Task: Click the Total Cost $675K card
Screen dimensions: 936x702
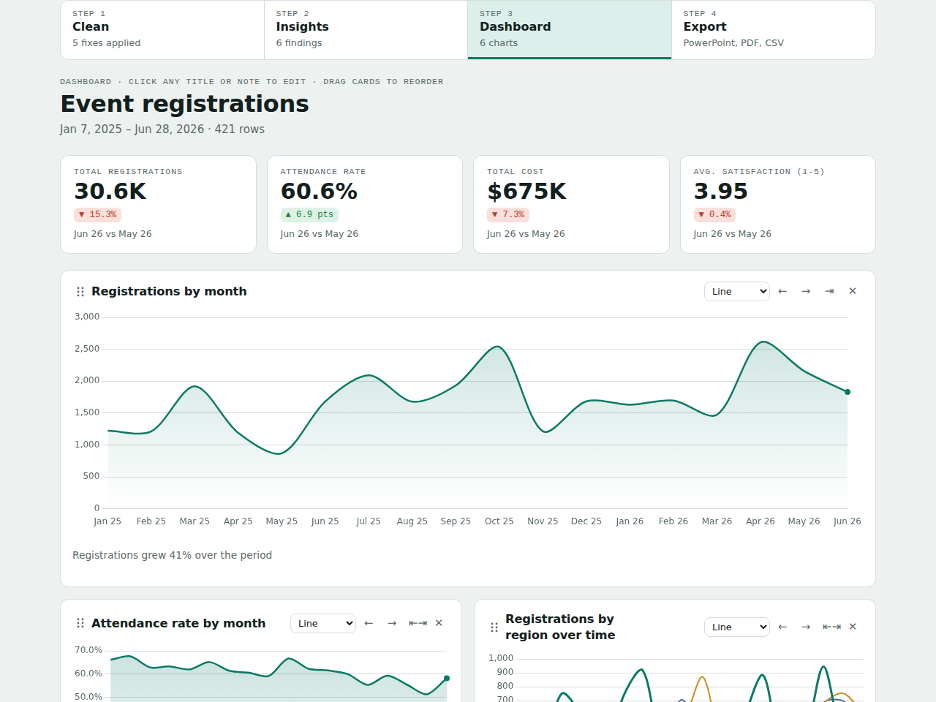Action: (571, 204)
